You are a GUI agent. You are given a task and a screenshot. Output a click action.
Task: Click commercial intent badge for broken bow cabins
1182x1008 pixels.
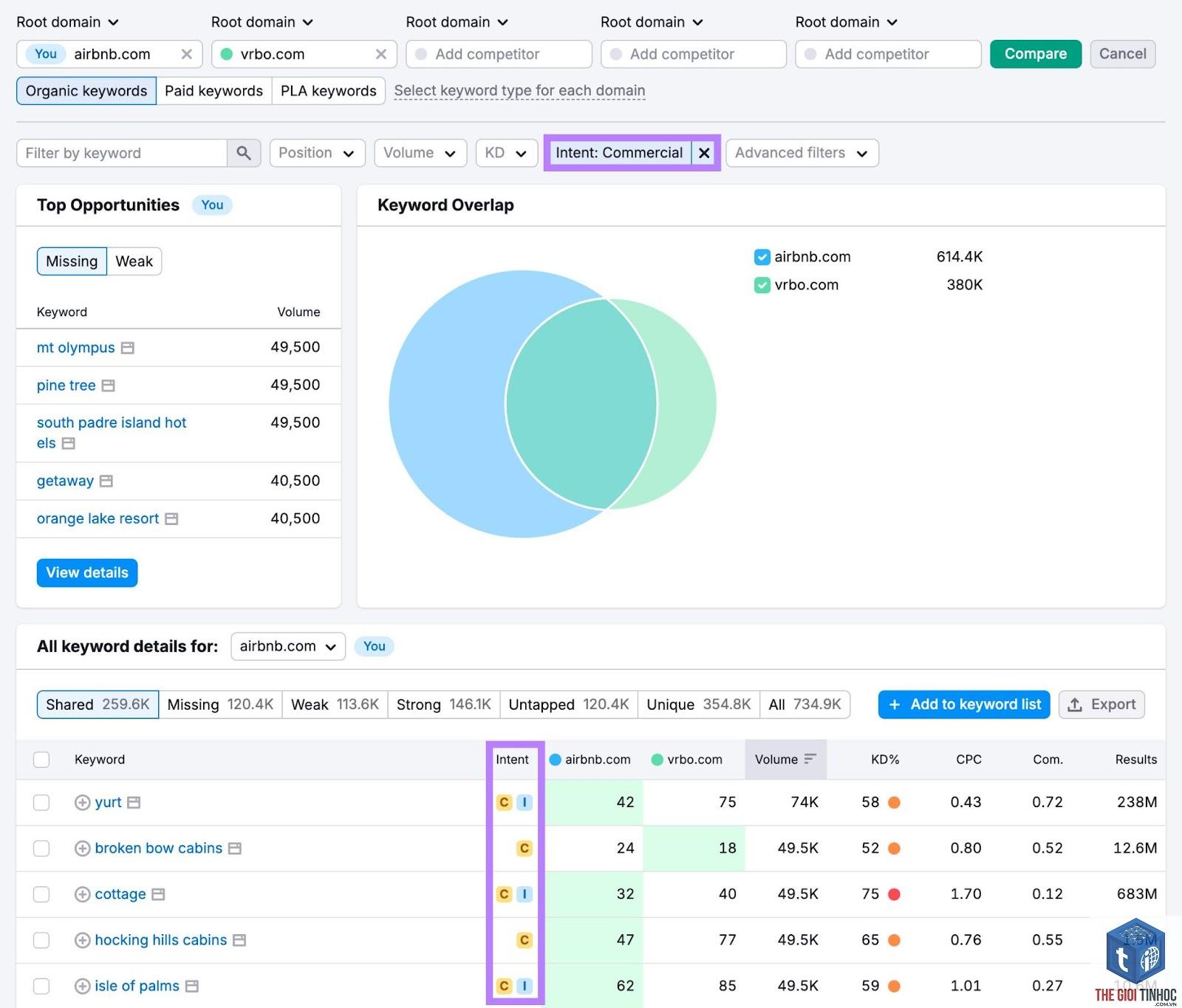(525, 848)
